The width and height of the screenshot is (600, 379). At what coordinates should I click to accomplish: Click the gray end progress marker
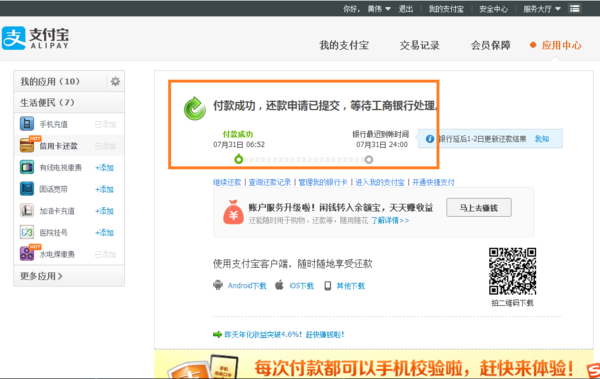tap(368, 159)
